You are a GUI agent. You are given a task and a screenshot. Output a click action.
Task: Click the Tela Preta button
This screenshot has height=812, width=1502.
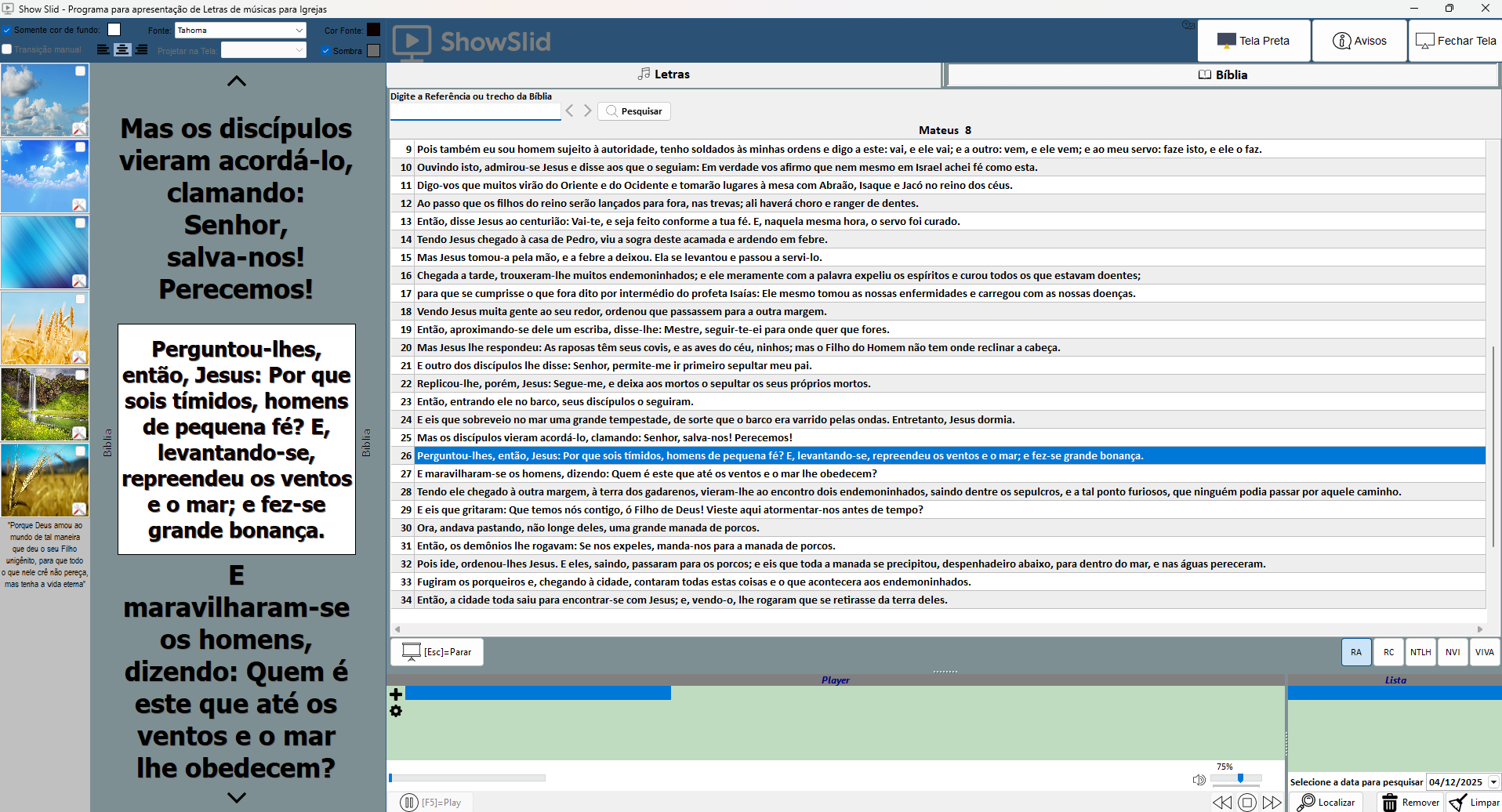point(1253,41)
